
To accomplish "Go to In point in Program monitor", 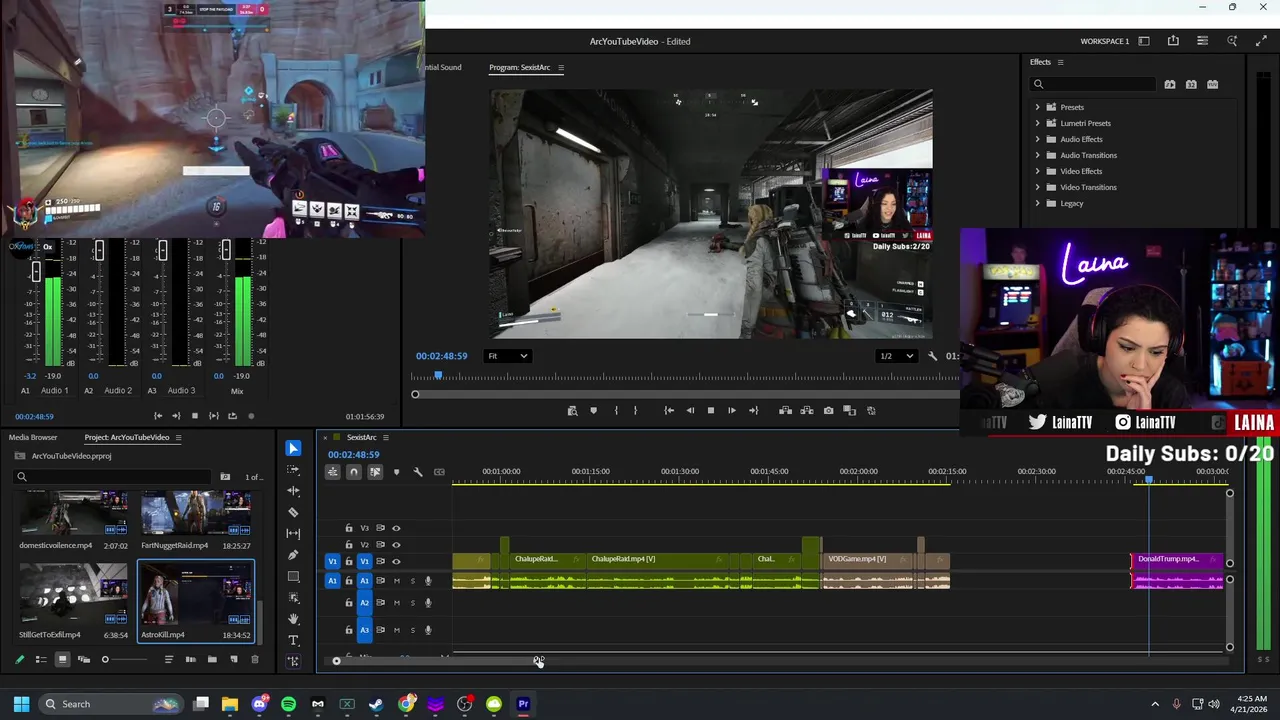I will click(x=668, y=411).
